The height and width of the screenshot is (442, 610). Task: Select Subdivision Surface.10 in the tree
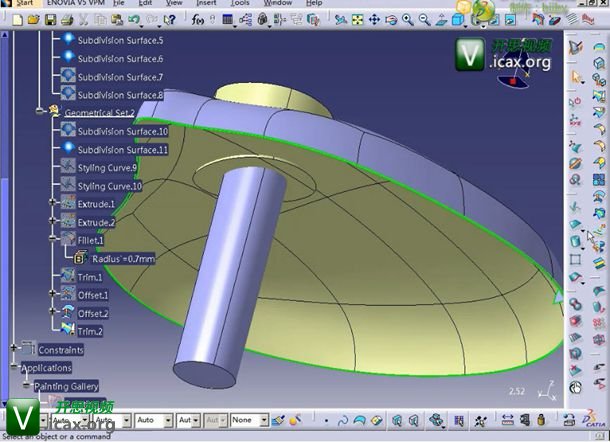123,131
